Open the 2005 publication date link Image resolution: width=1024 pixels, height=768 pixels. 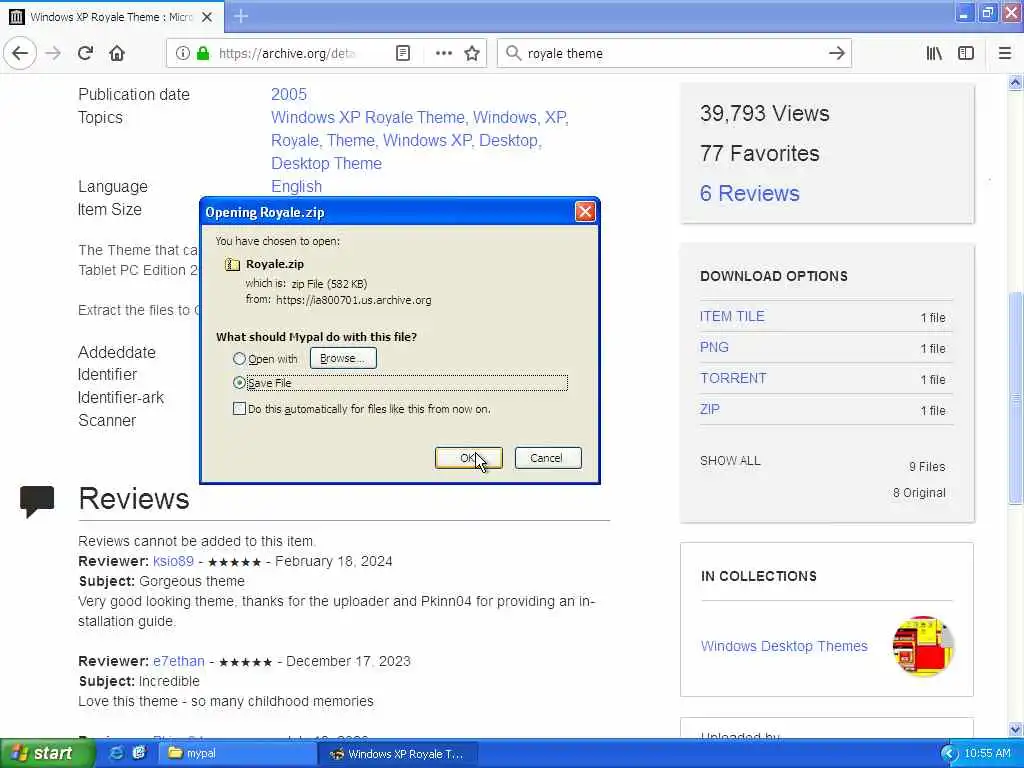click(289, 94)
